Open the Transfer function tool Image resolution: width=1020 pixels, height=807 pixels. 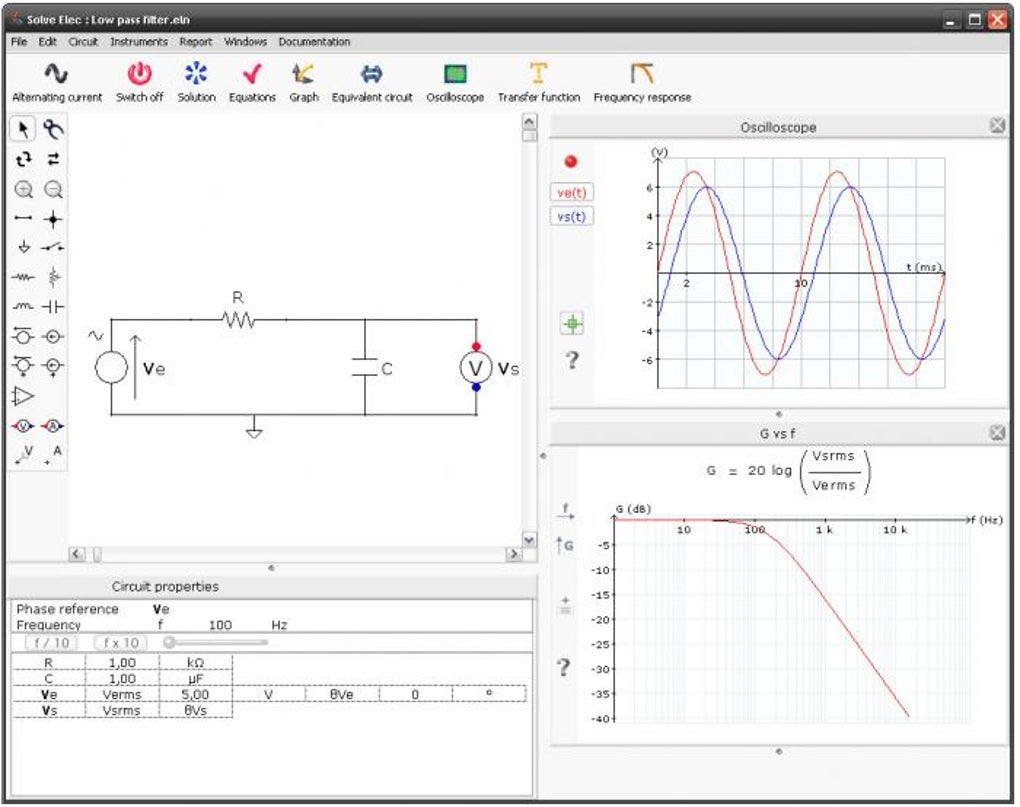pos(539,73)
